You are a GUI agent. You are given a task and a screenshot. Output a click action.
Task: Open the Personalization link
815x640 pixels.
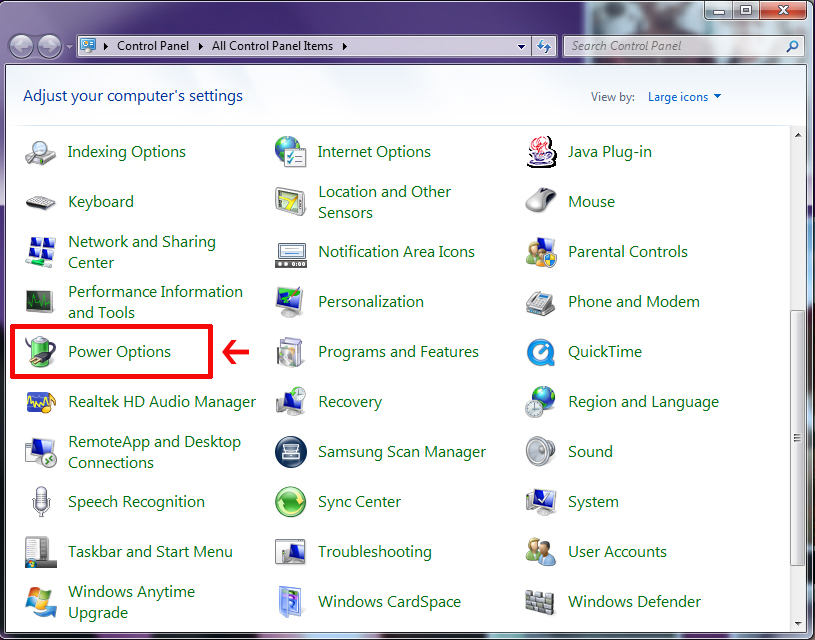(371, 302)
